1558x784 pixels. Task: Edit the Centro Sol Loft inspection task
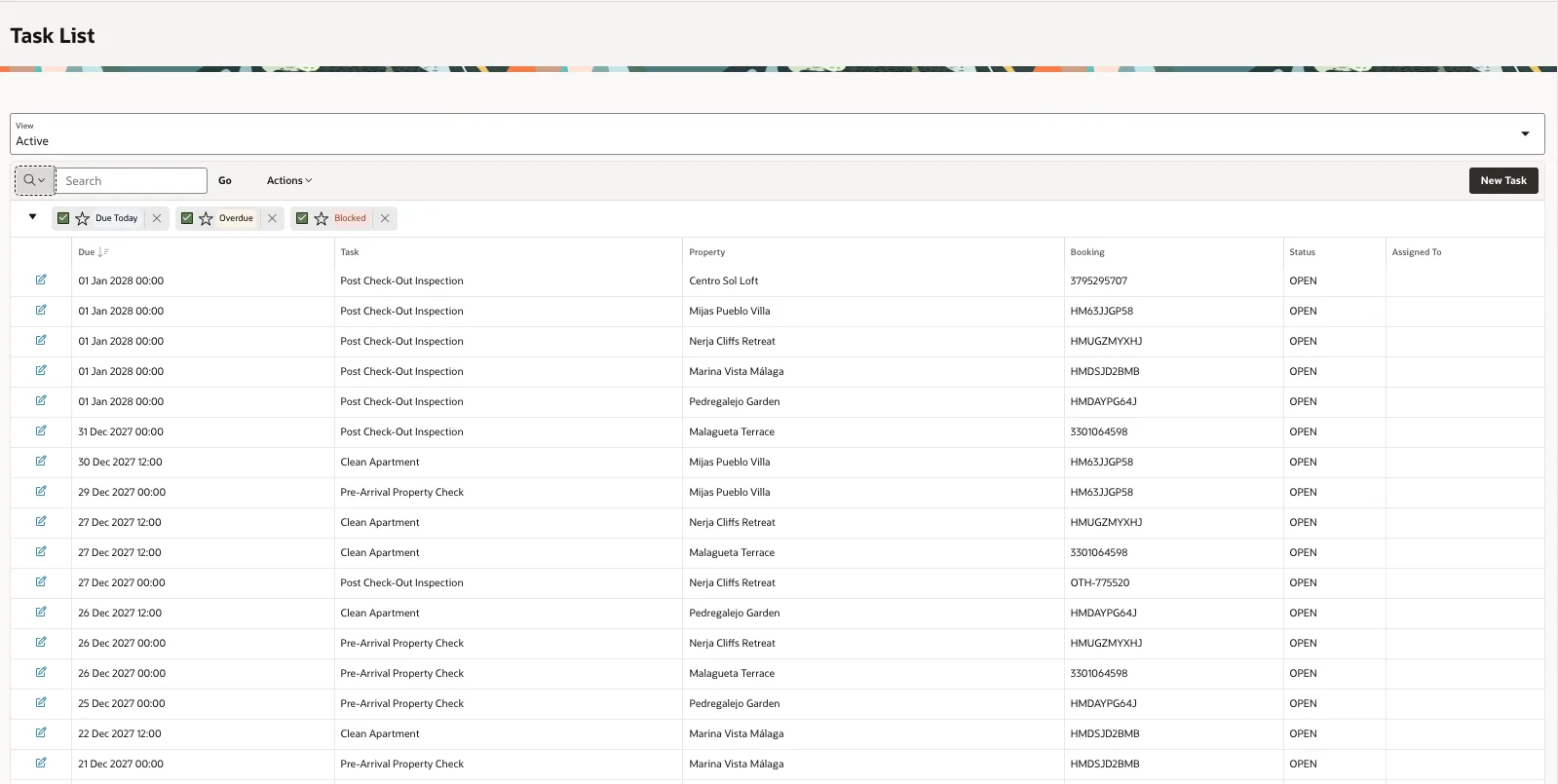(41, 280)
